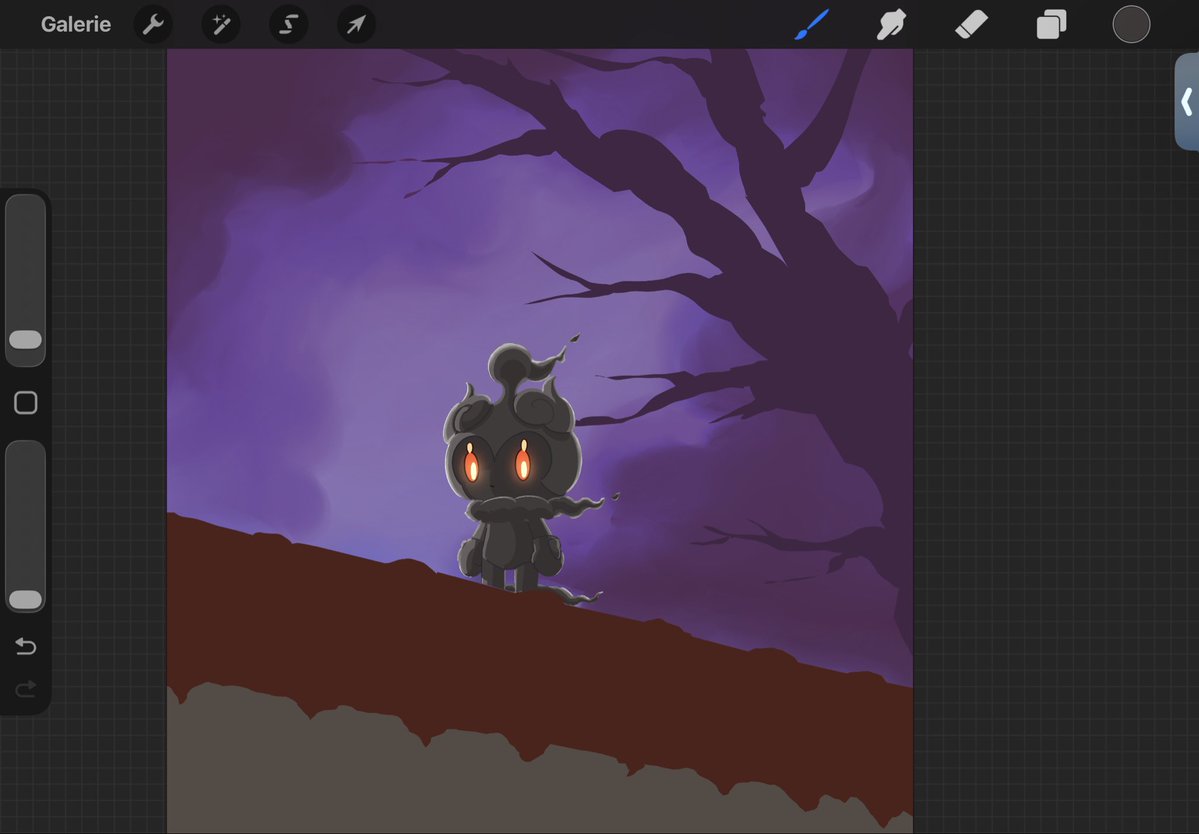Tap the square modify button on sidebar

point(25,403)
